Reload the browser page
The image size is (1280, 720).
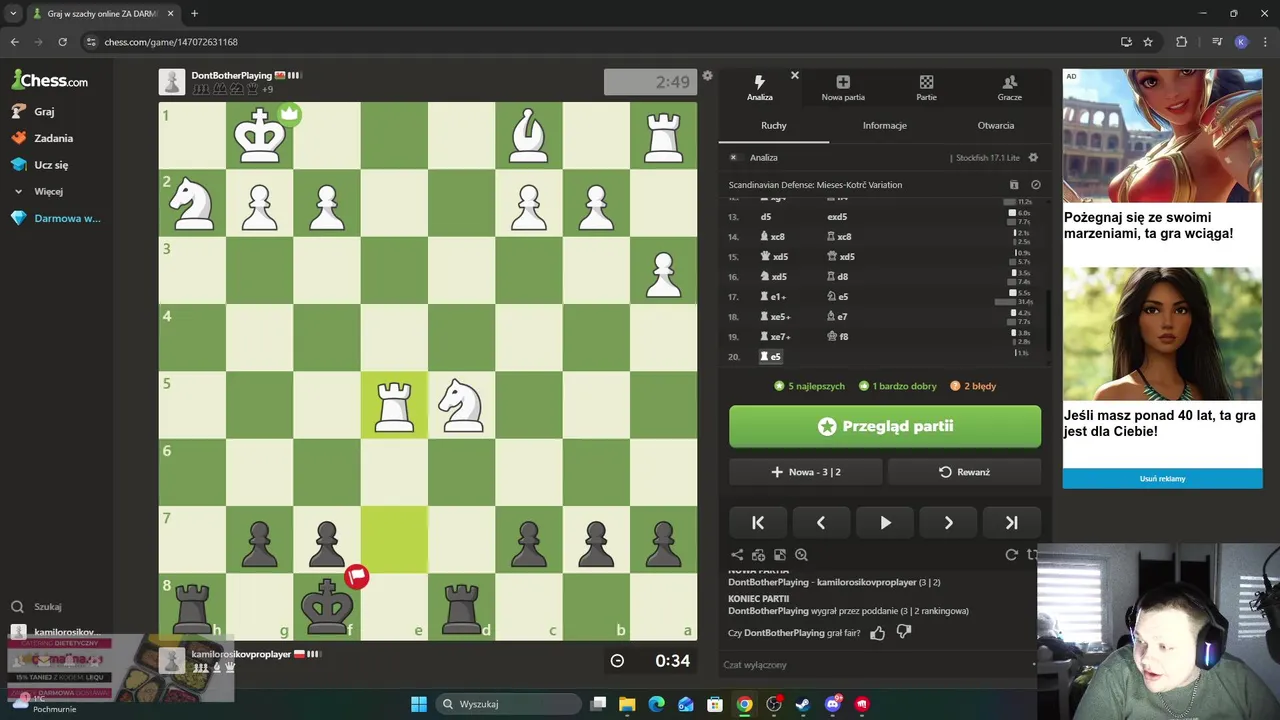tap(62, 42)
